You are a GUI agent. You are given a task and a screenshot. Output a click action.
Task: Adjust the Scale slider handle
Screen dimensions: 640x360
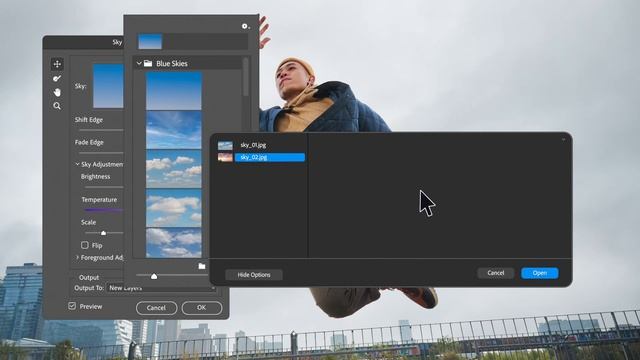click(103, 233)
